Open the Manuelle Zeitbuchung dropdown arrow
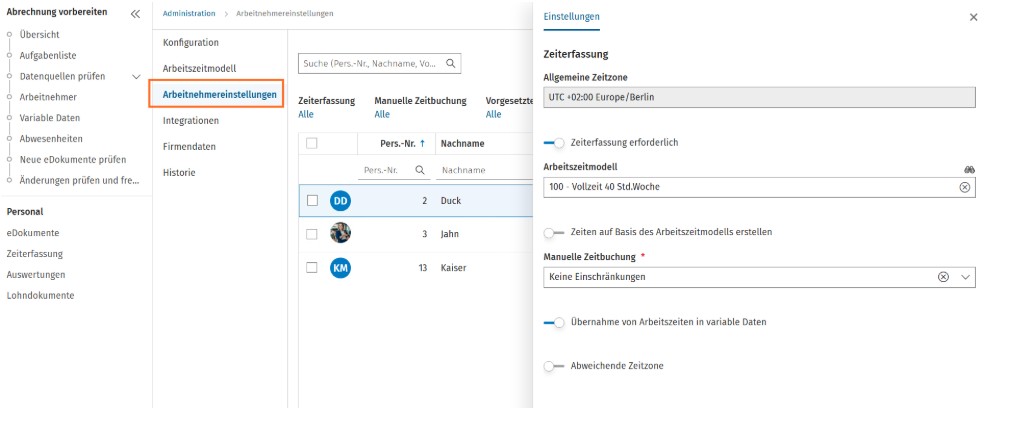The image size is (1009, 421). [965, 277]
